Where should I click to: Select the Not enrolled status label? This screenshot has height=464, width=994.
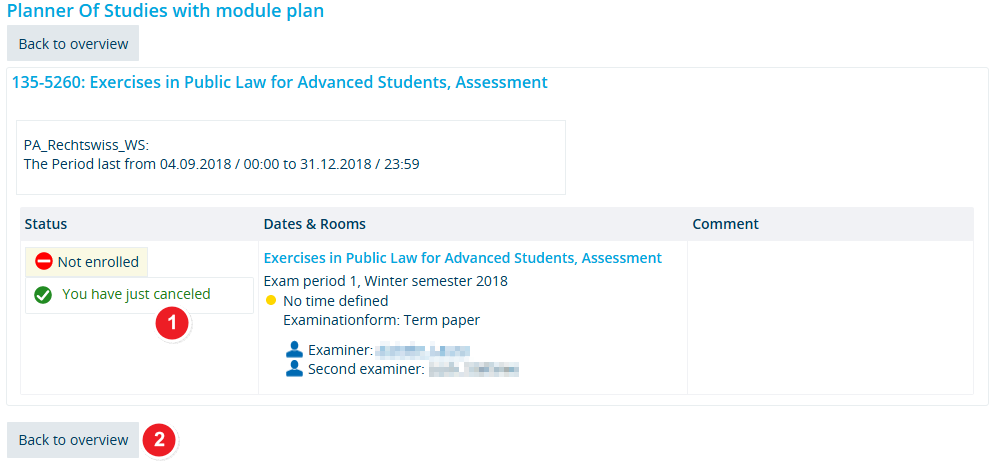tap(98, 262)
